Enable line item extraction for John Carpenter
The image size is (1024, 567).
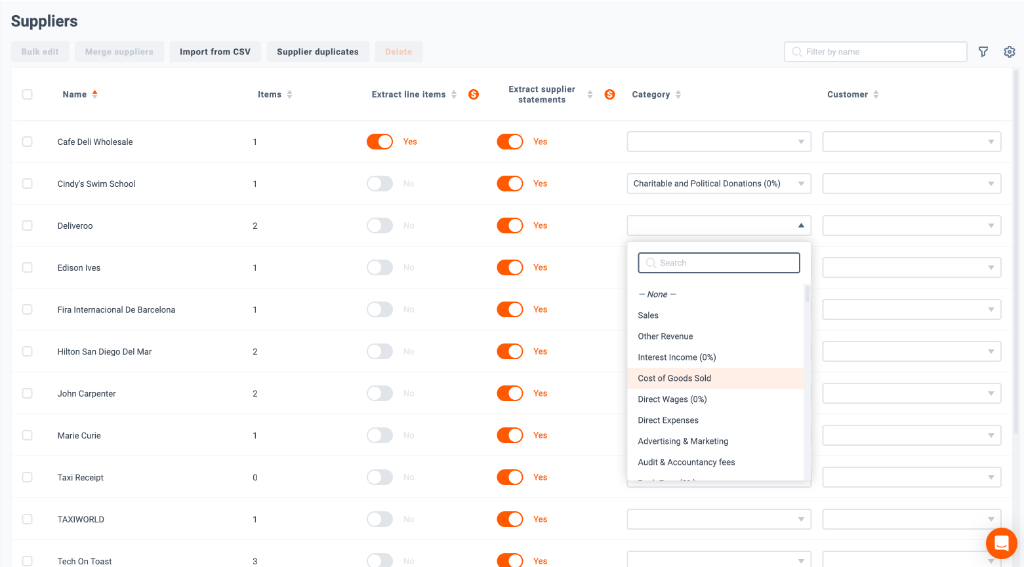(379, 393)
